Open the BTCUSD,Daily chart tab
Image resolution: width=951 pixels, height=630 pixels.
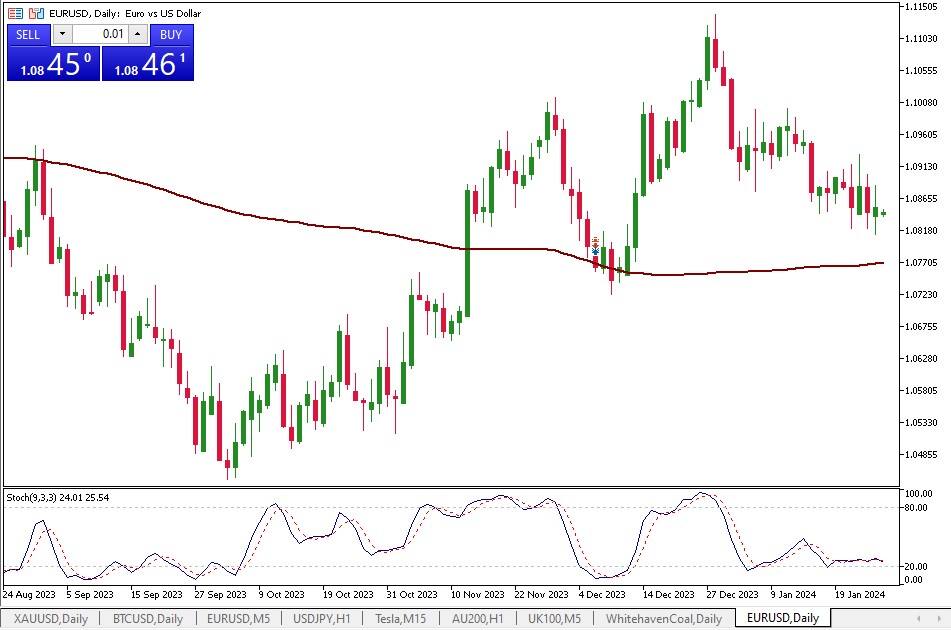[147, 619]
